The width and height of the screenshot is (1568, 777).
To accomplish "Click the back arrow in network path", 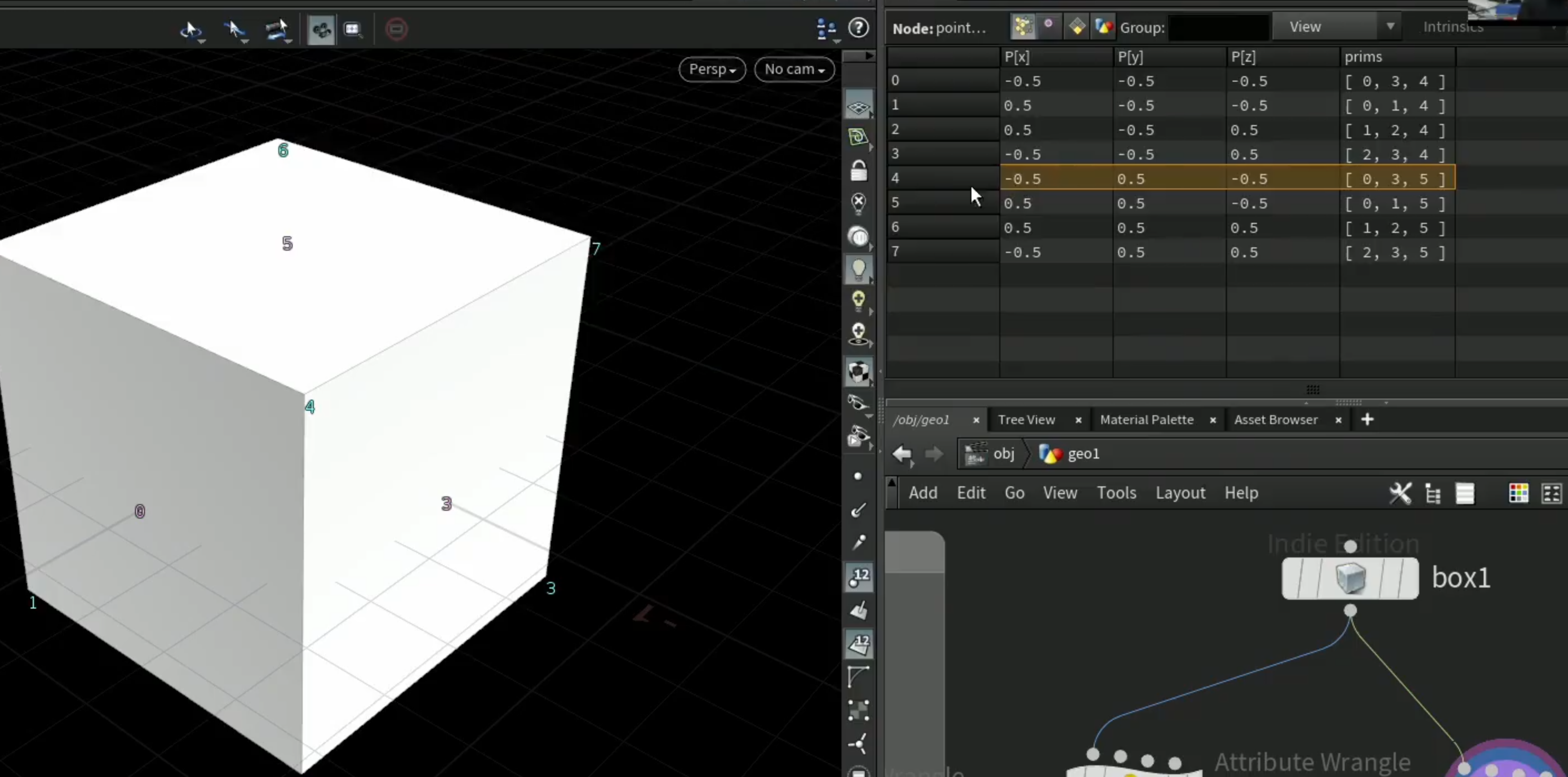I will point(902,454).
